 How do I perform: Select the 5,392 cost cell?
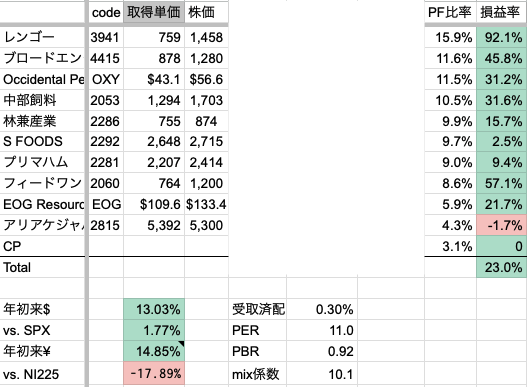[154, 225]
